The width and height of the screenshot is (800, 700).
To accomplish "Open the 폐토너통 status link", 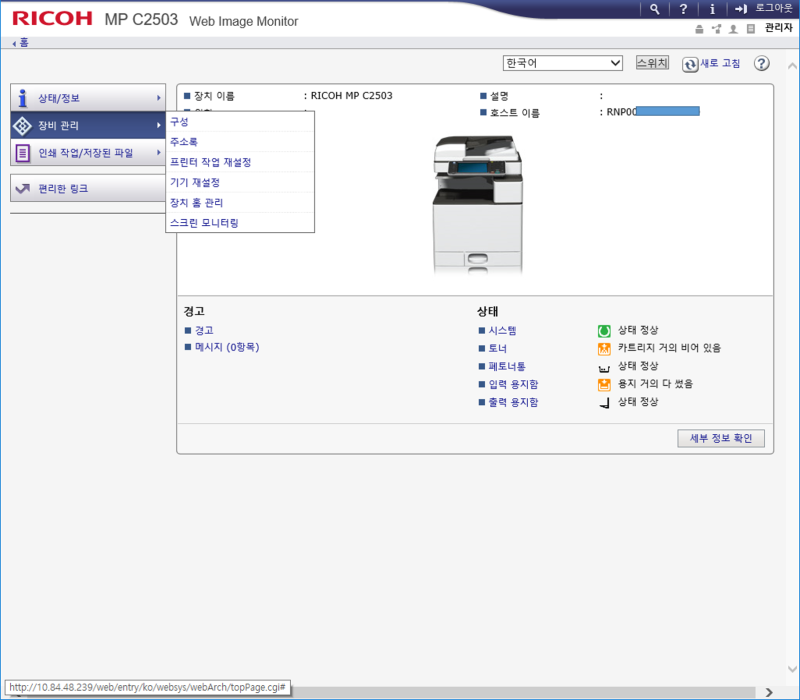I will click(507, 366).
